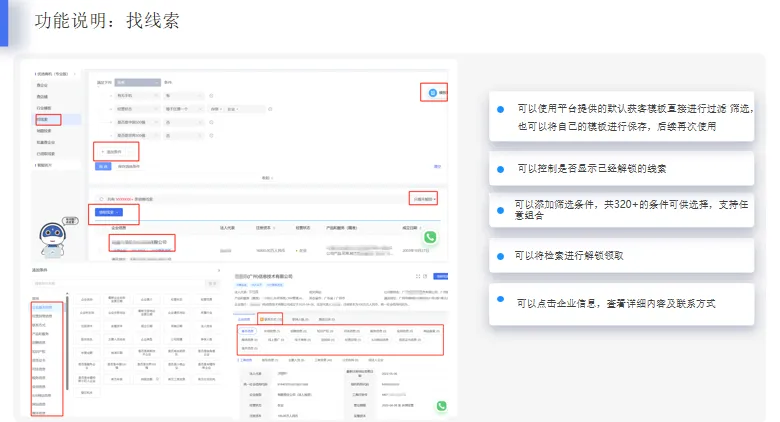Image resolution: width=780 pixels, height=422 pixels.
Task: Open 查店铺 in the left sidebar
Action: point(42,97)
